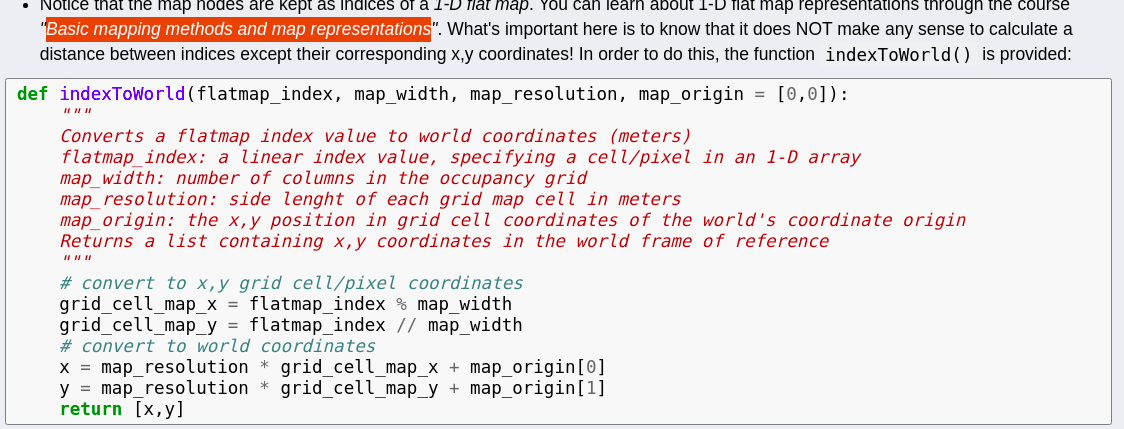Click the grid_cell_map_y assignment line
This screenshot has height=429, width=1124.
(290, 325)
